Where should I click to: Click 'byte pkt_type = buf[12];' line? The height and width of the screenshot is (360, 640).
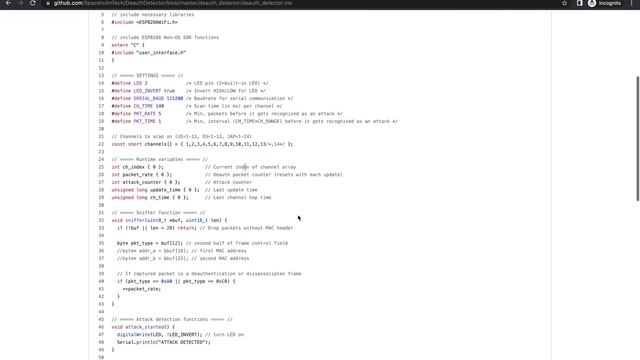click(x=150, y=243)
